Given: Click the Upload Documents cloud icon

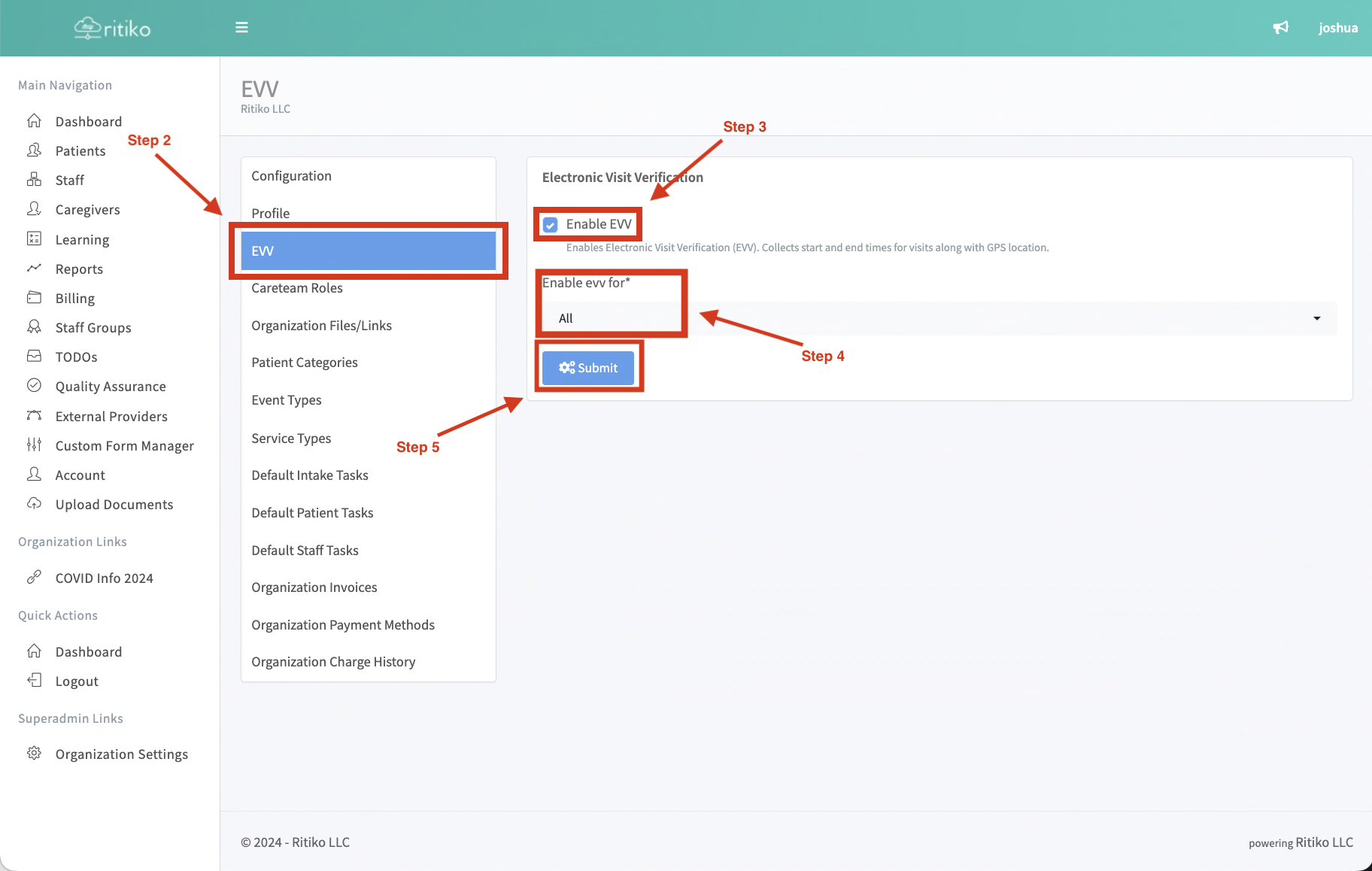Looking at the screenshot, I should [34, 504].
